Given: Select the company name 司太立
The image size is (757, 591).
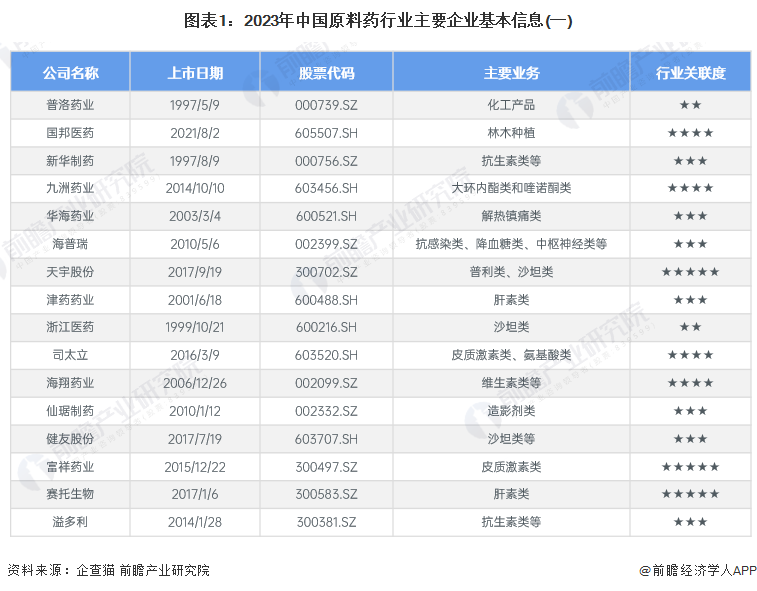Looking at the screenshot, I should click(x=70, y=355).
